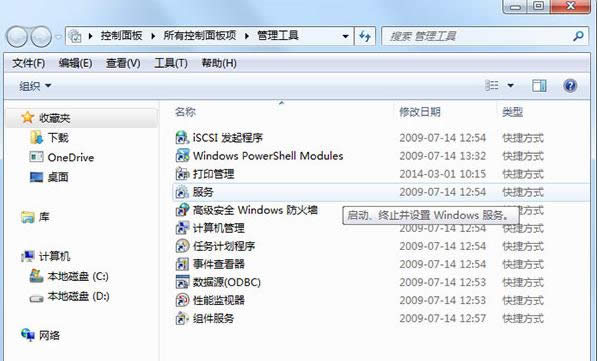Expand breadcrumb arrow before 控制面板
This screenshot has height=361, width=598.
[x=90, y=36]
